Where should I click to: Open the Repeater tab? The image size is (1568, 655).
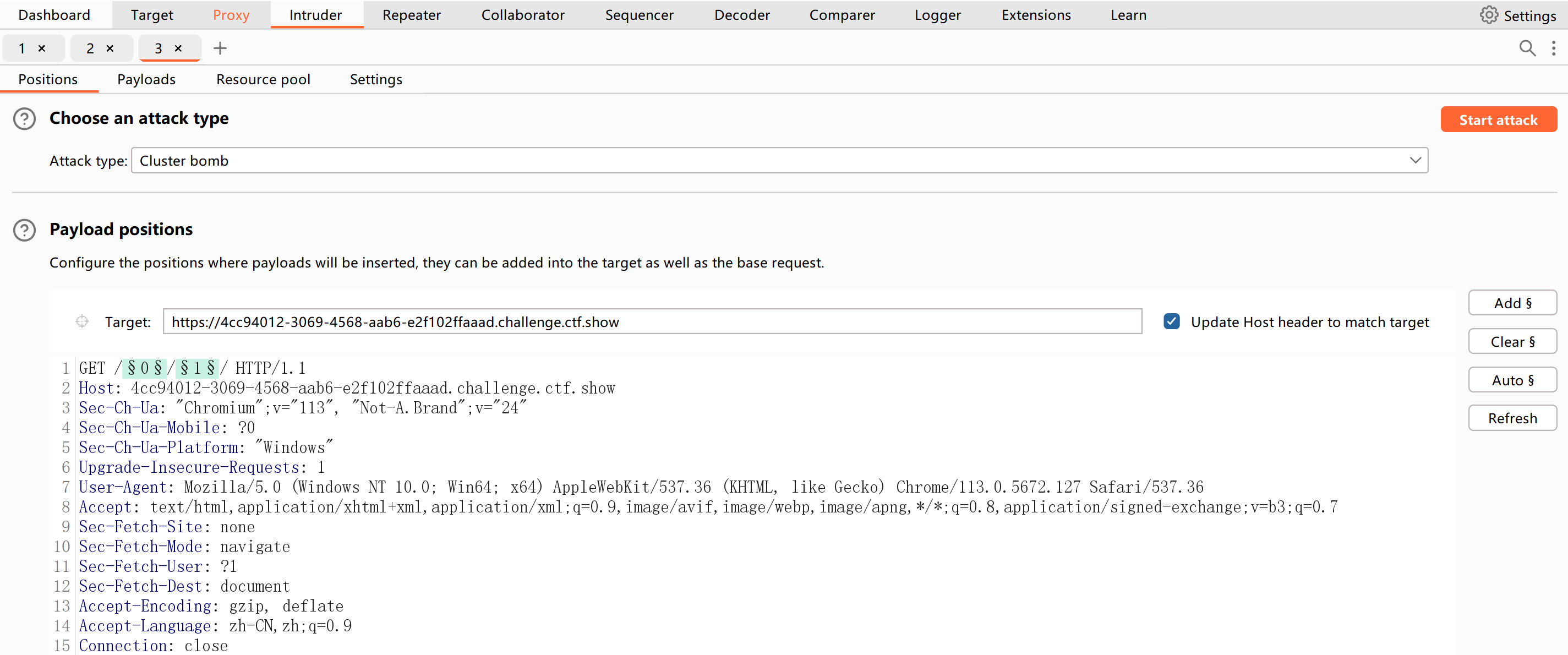pyautogui.click(x=411, y=15)
